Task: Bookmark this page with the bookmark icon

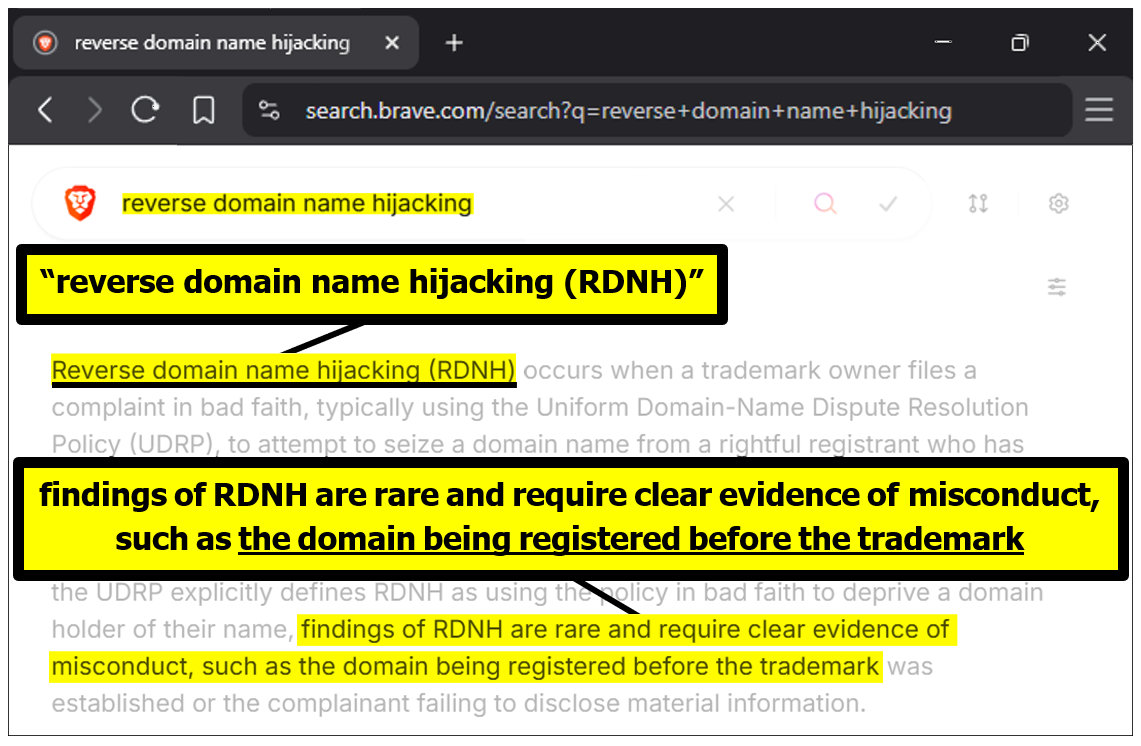Action: pyautogui.click(x=204, y=110)
